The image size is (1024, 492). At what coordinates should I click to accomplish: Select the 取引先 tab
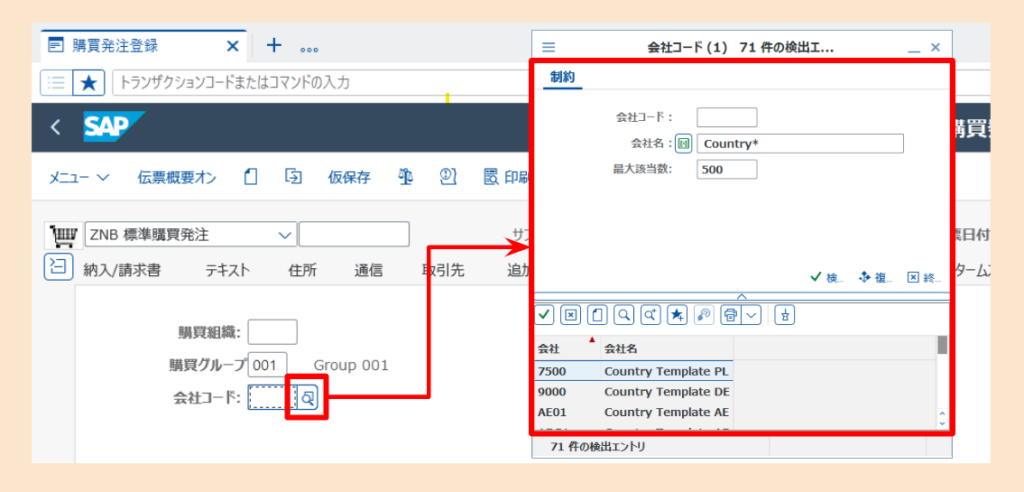pos(443,270)
